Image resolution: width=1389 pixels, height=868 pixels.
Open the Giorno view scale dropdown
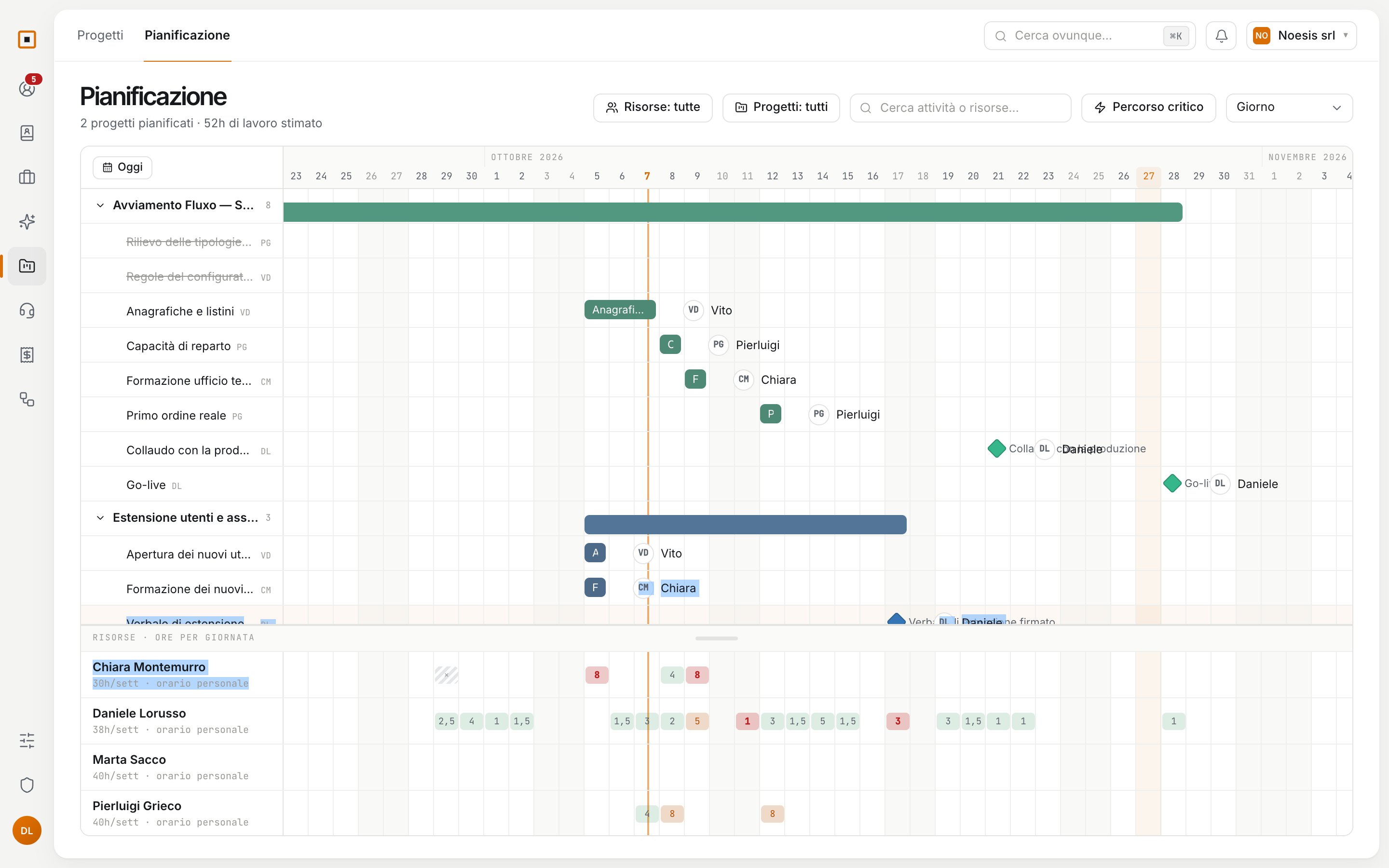pyautogui.click(x=1289, y=108)
